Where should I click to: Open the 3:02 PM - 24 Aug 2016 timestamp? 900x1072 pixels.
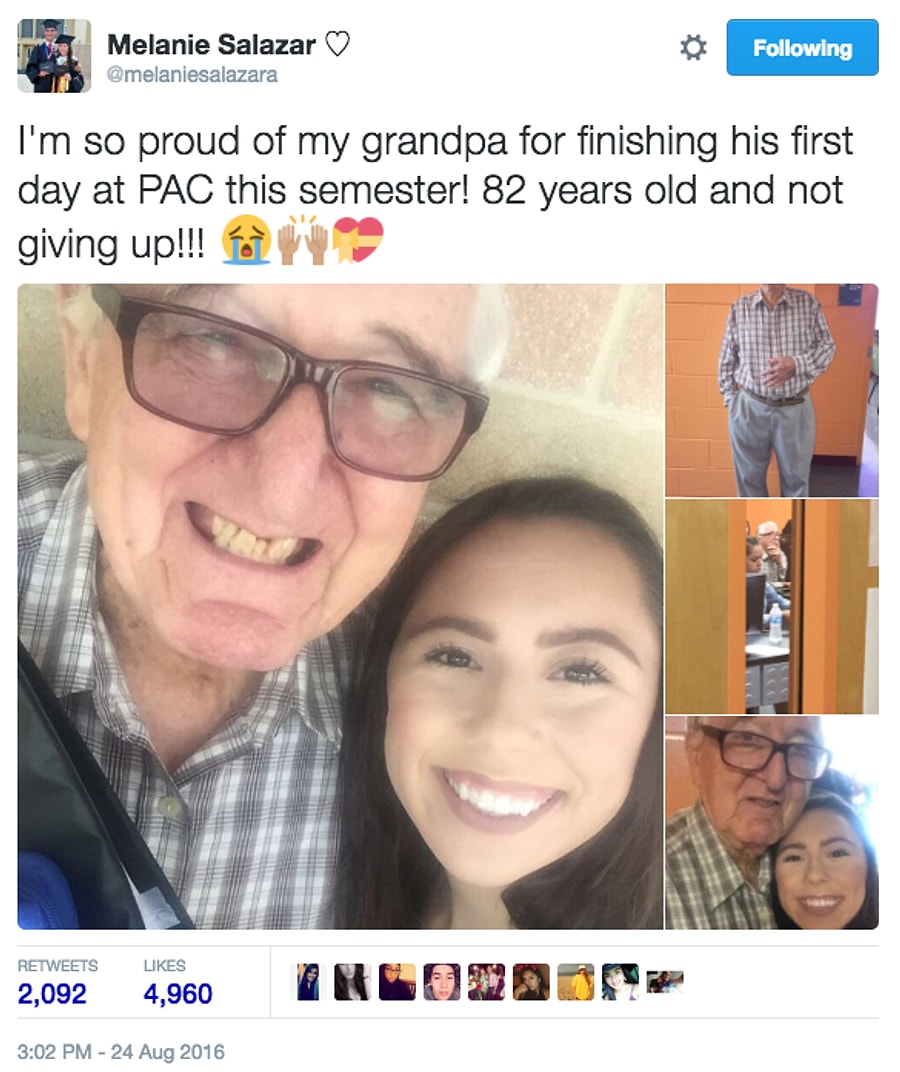point(121,1051)
